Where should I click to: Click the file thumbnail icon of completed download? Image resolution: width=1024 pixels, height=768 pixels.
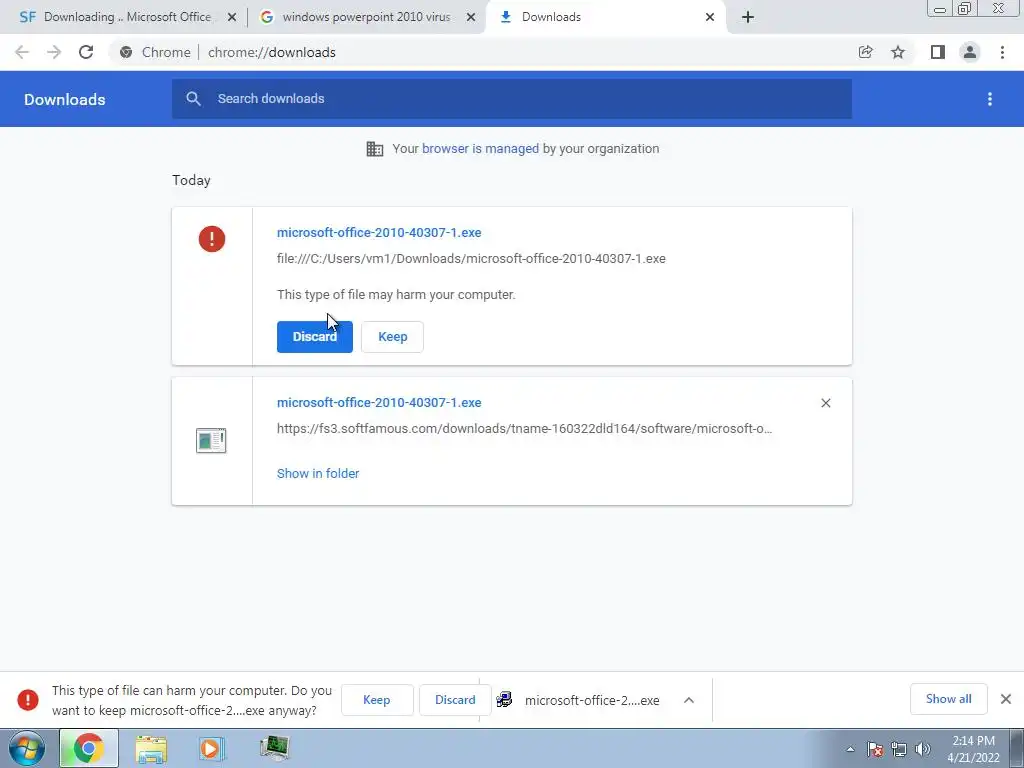211,440
